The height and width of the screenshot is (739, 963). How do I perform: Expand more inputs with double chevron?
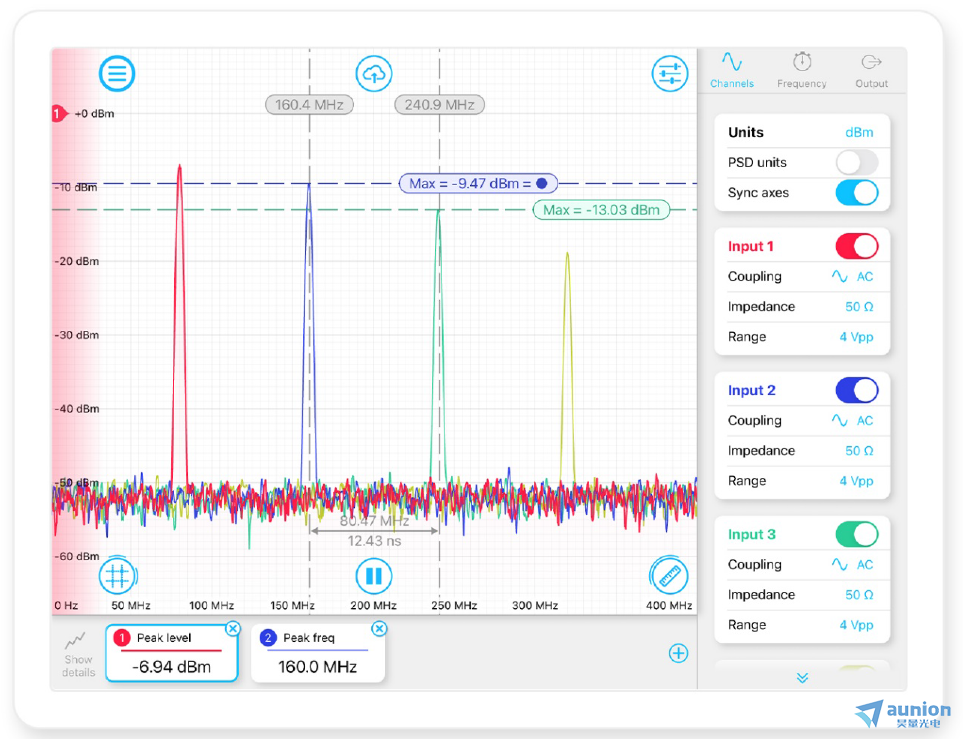point(802,678)
